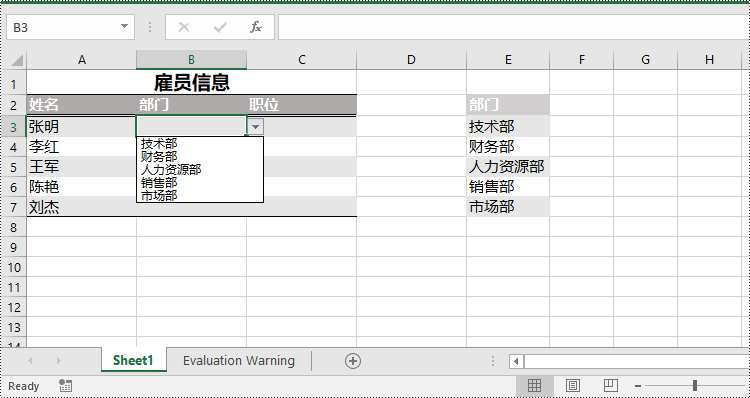Select cell 技术部 in column E

(508, 127)
